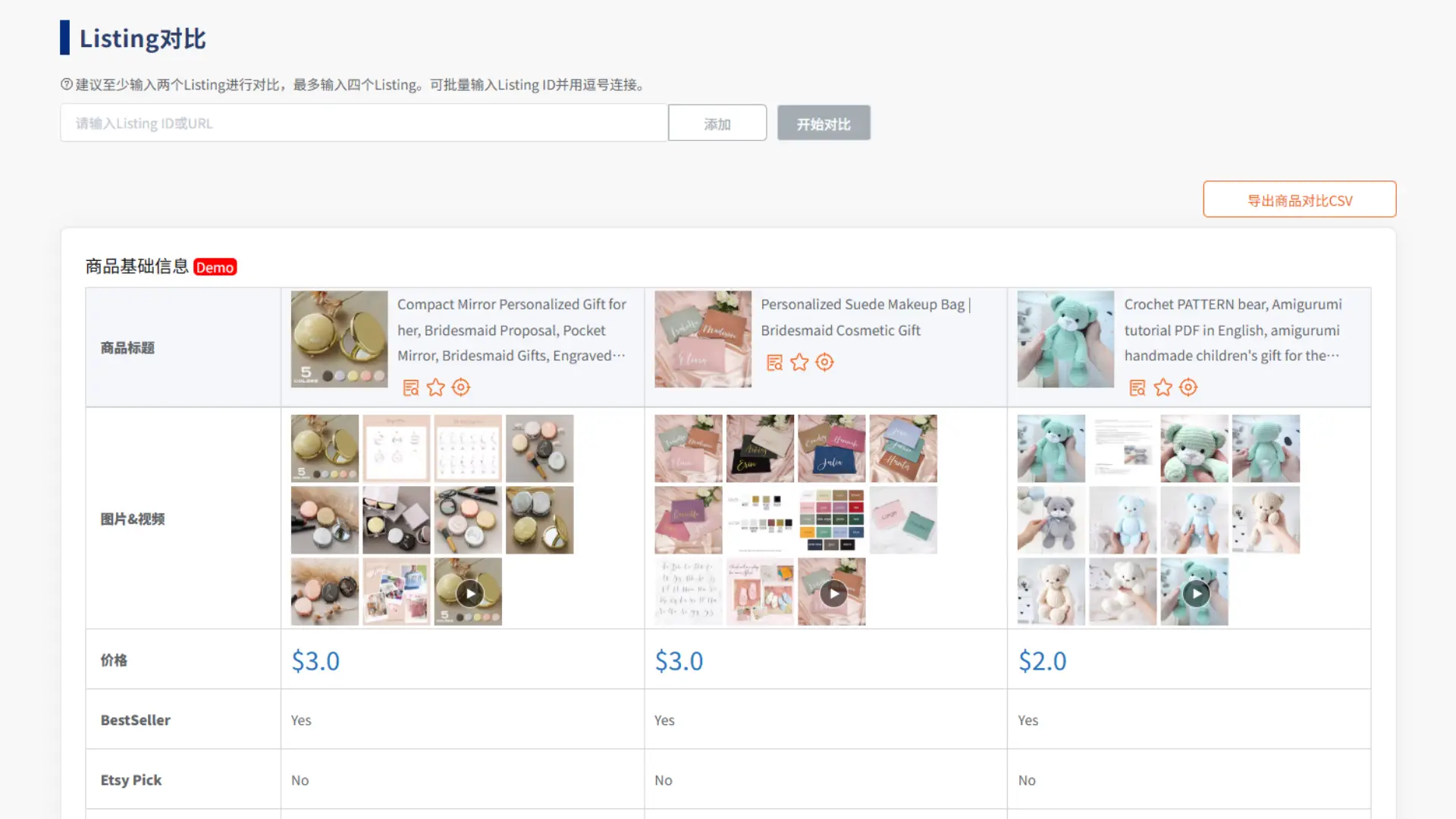Play the Suede Makeup Bag video

pos(833,592)
